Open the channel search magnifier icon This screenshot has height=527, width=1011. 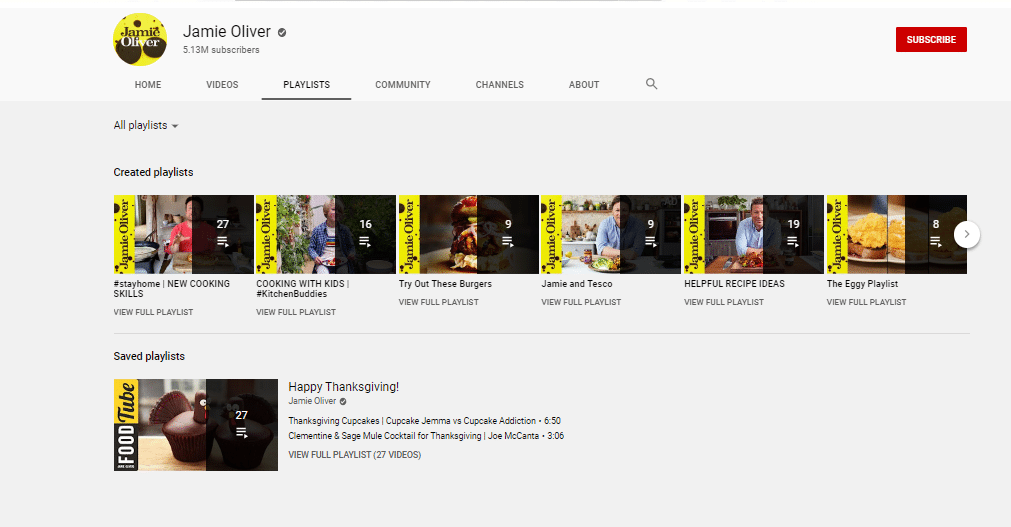(x=651, y=84)
